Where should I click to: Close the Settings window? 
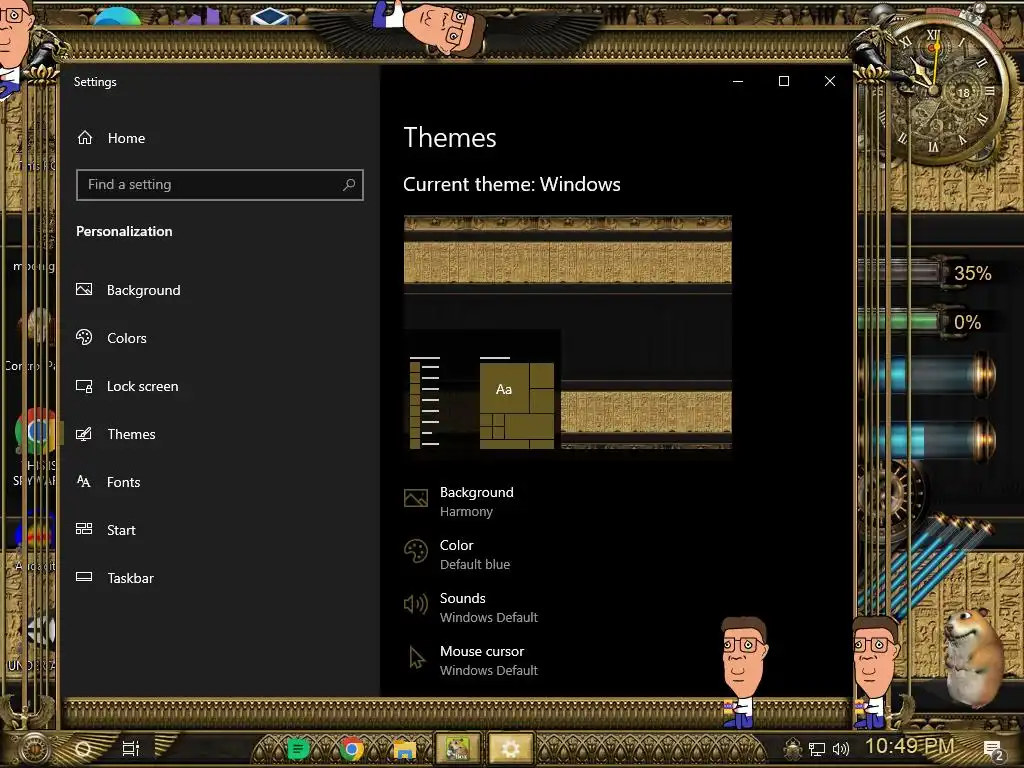click(829, 81)
